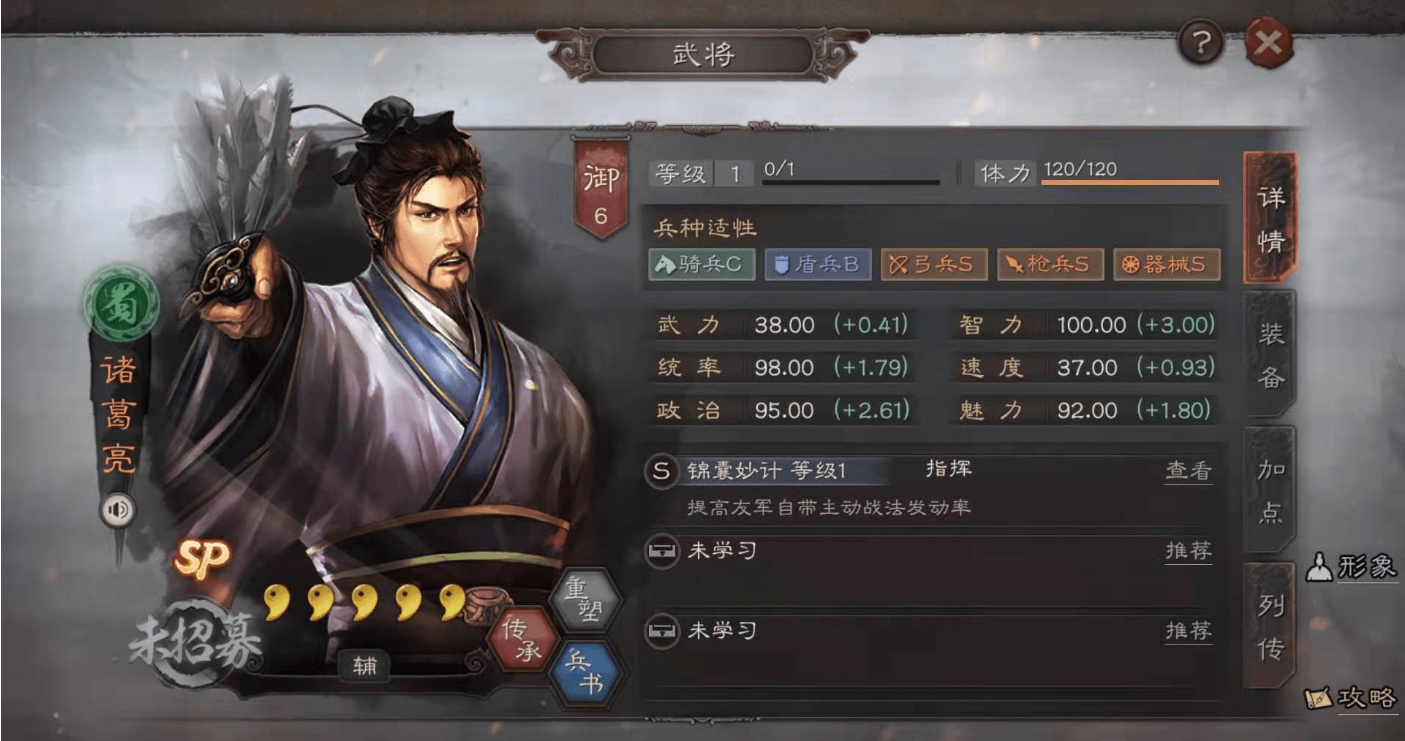The image size is (1405, 741).
Task: Click the second empty skill slot icon
Action: pyautogui.click(x=661, y=631)
